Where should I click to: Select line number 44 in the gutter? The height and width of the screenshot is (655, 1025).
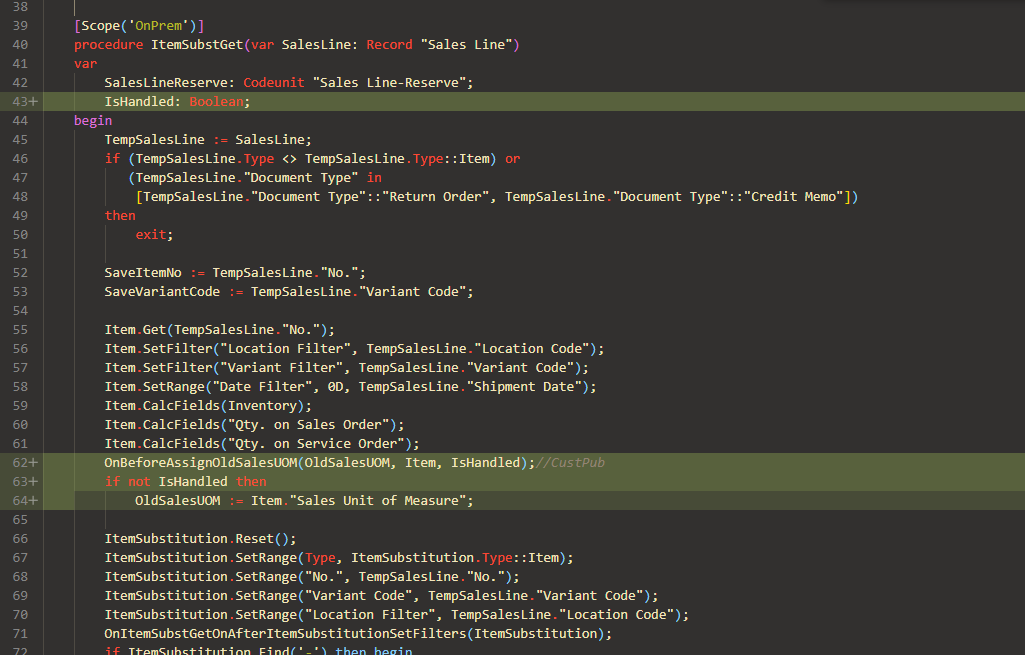(x=20, y=120)
